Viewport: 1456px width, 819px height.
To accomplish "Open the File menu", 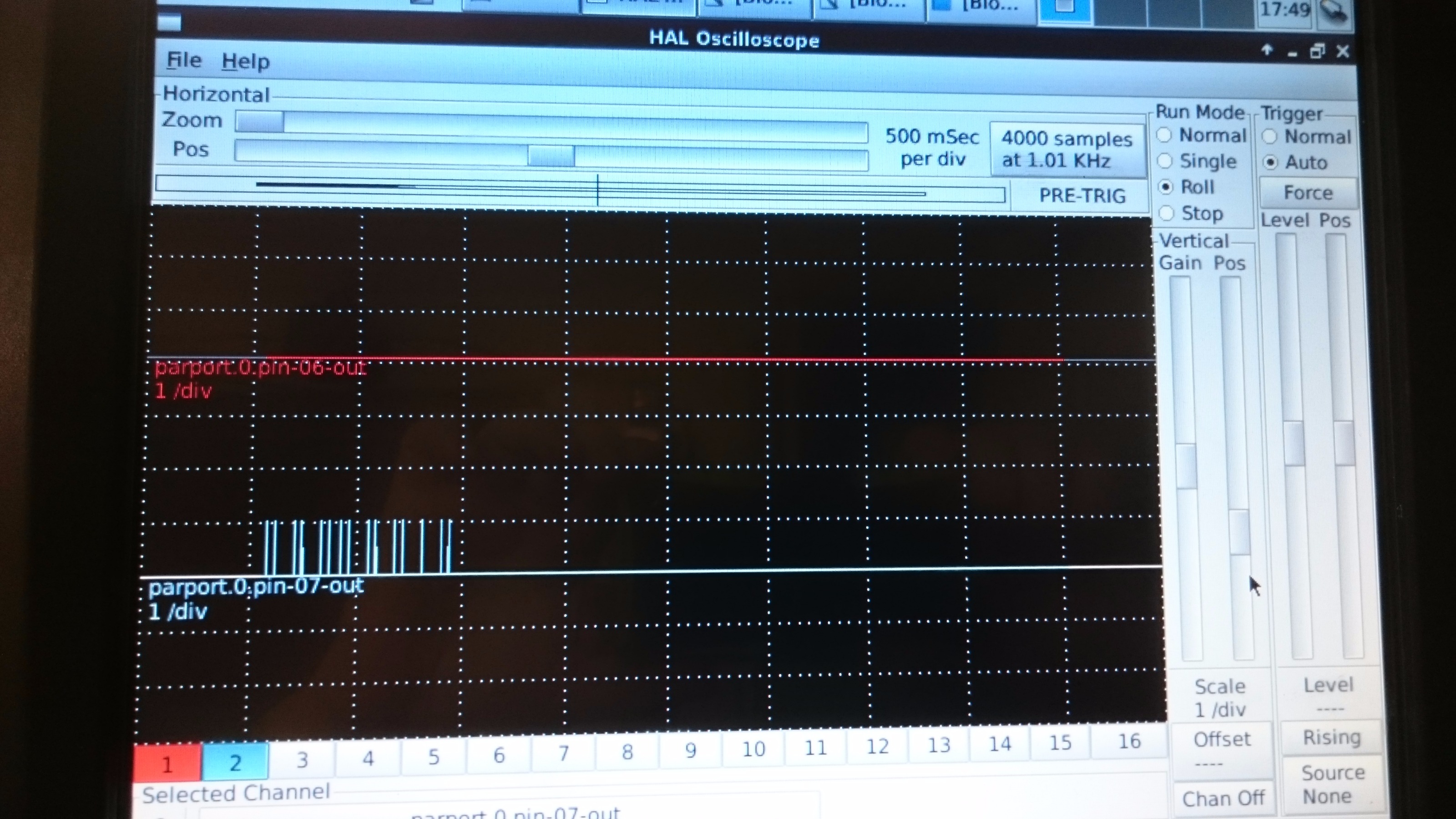I will [x=184, y=60].
